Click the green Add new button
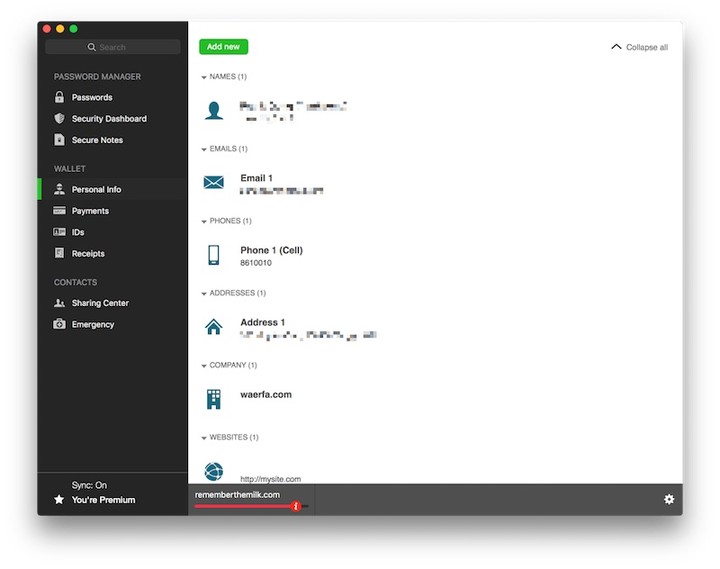This screenshot has height=569, width=720. pyautogui.click(x=223, y=47)
